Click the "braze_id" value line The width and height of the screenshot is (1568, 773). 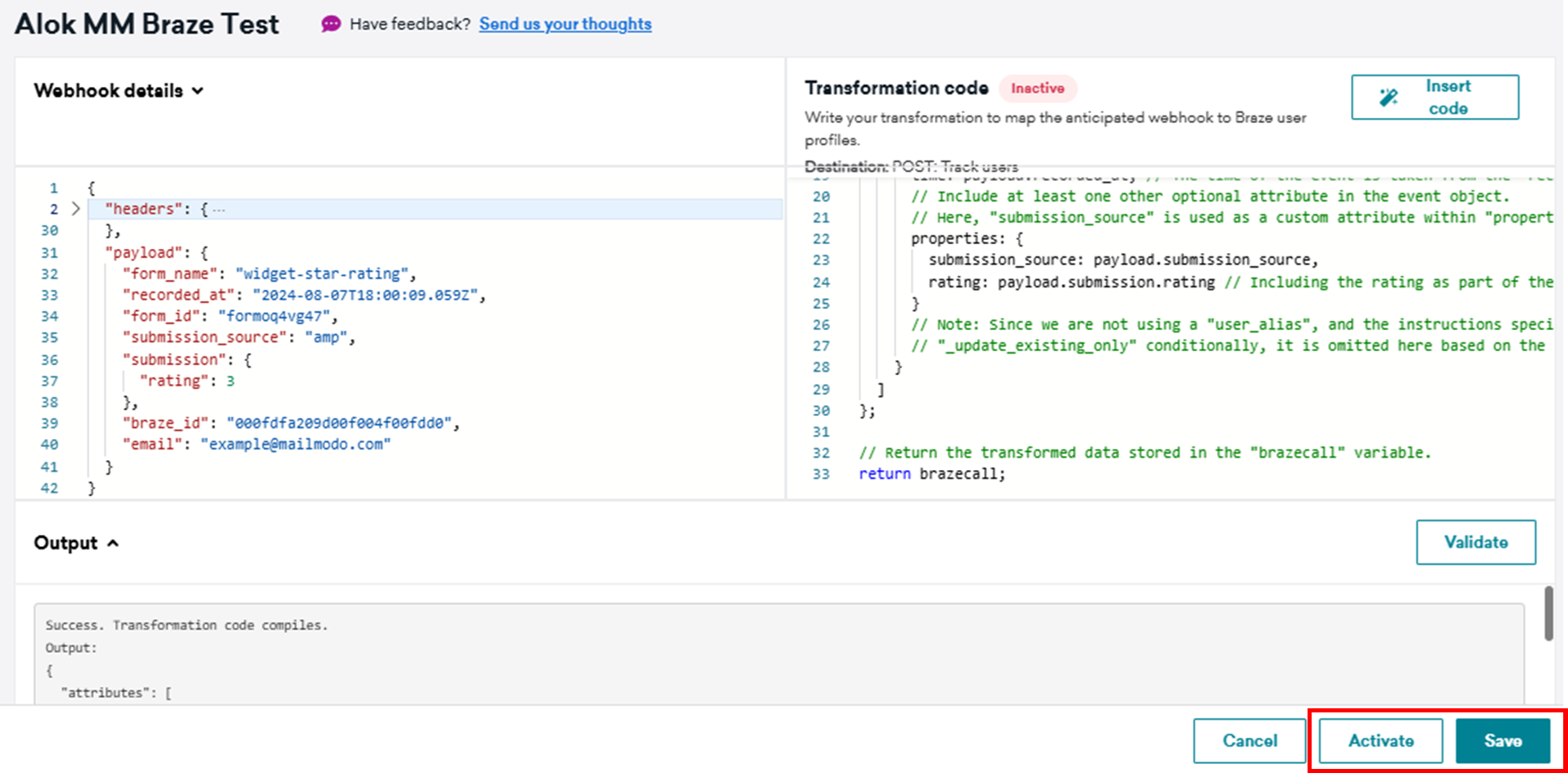point(291,423)
